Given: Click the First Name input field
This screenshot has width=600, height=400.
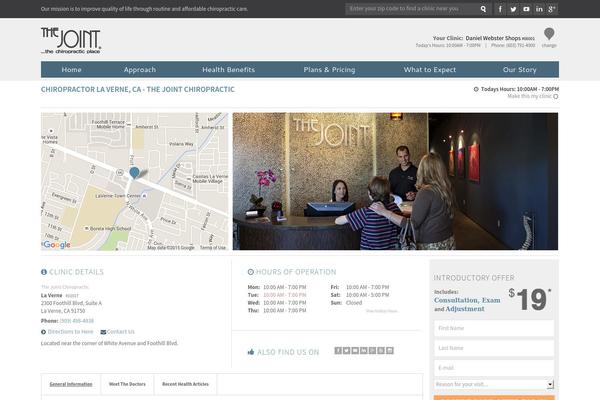Looking at the screenshot, I should (x=494, y=328).
